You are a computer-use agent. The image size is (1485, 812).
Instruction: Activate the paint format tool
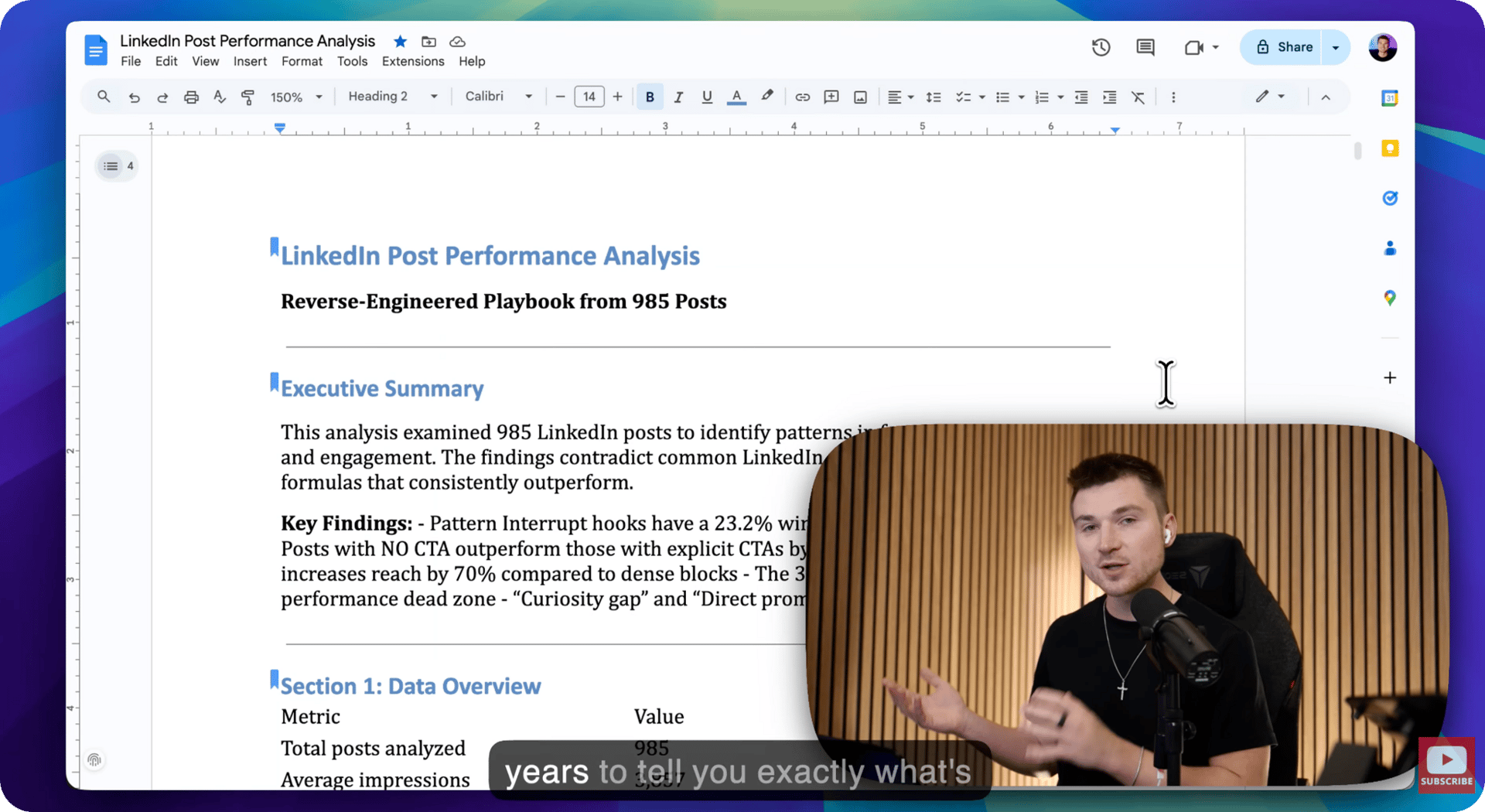247,97
